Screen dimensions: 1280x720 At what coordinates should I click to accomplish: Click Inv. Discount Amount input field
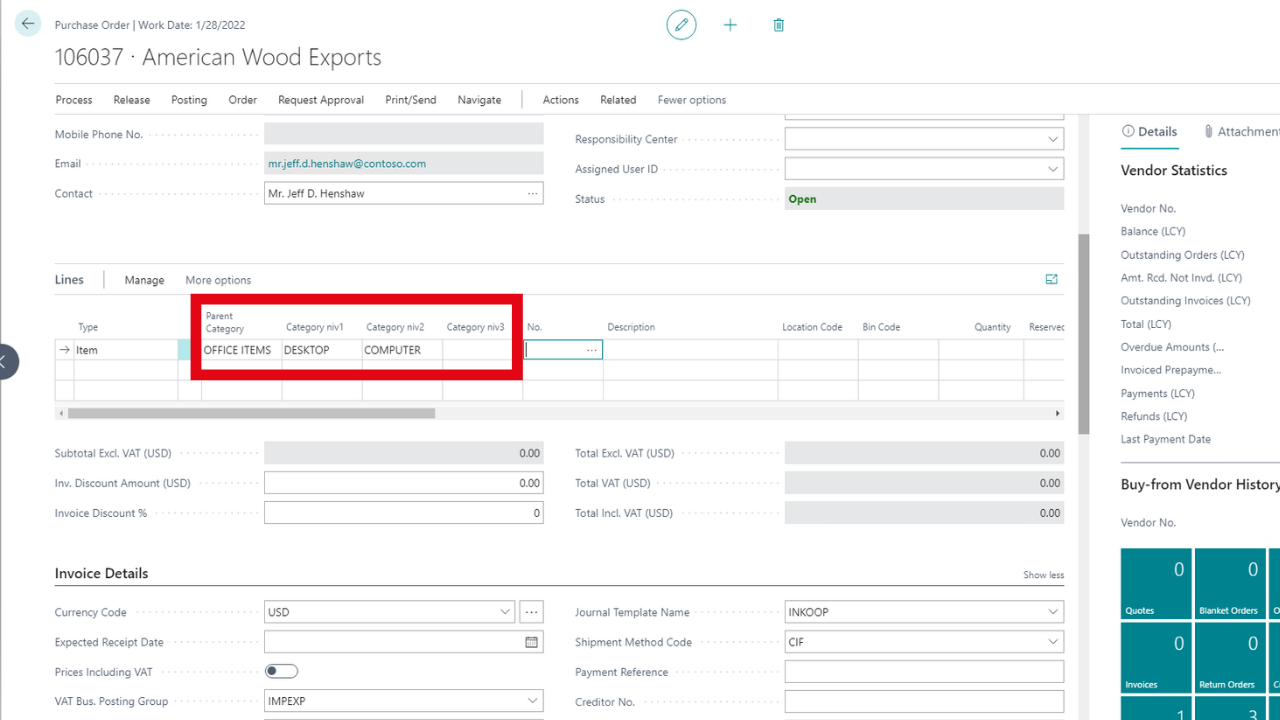[x=404, y=483]
